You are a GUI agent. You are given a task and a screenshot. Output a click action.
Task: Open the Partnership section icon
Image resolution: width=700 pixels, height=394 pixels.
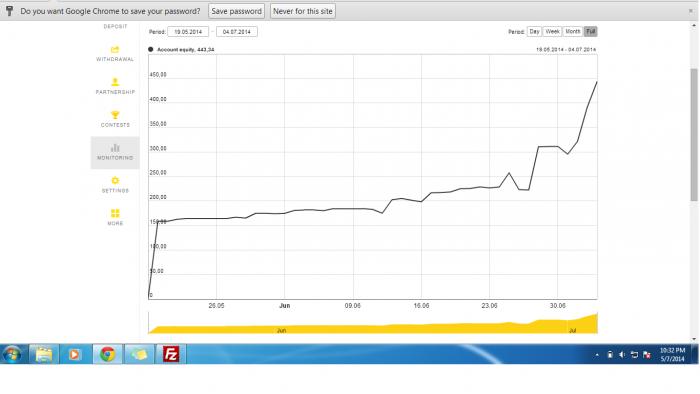pos(115,82)
